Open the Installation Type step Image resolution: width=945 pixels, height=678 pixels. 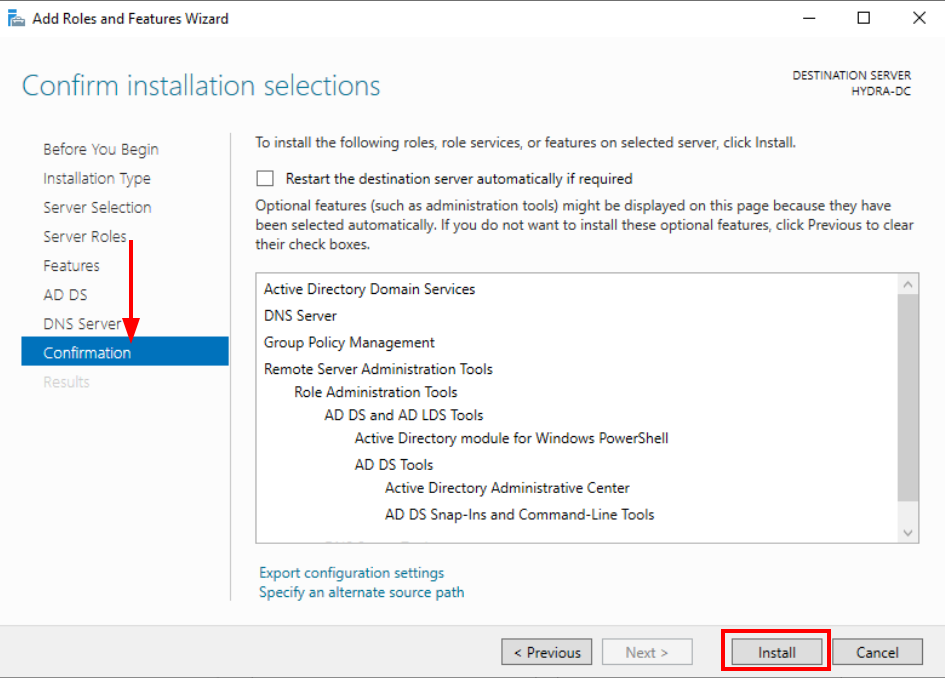[x=97, y=178]
